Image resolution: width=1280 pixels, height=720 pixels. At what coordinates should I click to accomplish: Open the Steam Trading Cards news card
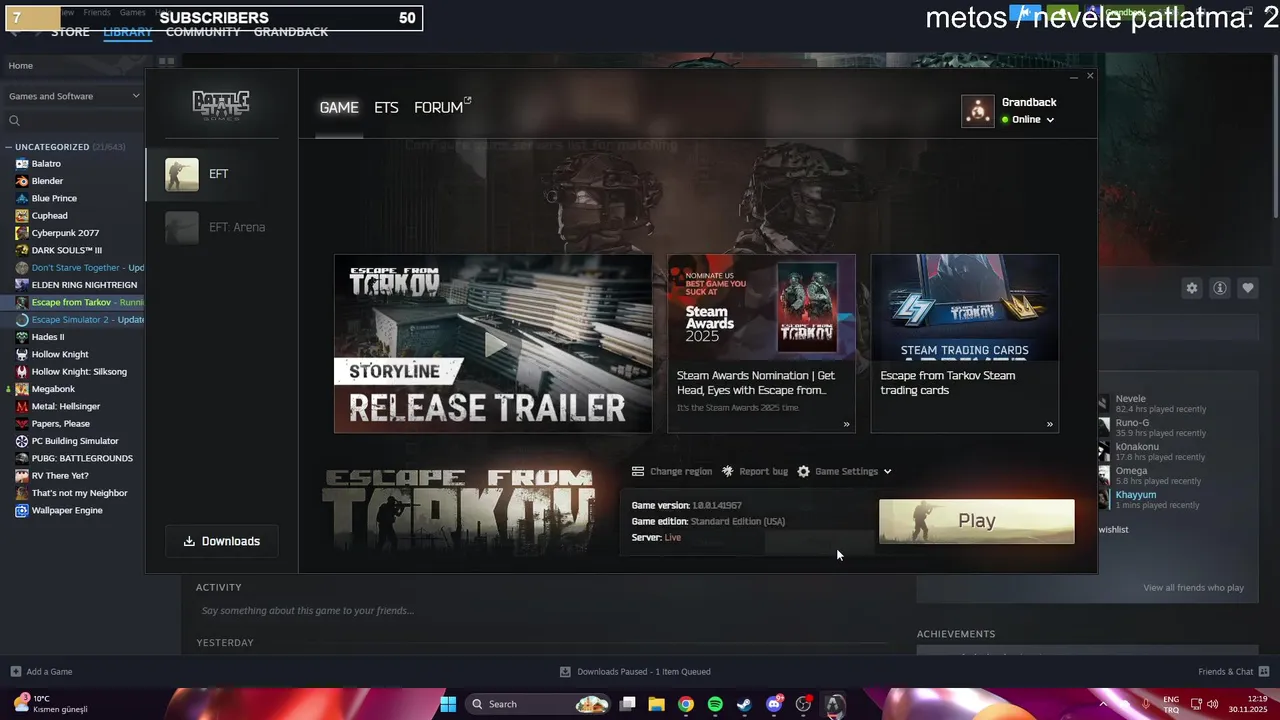point(965,344)
